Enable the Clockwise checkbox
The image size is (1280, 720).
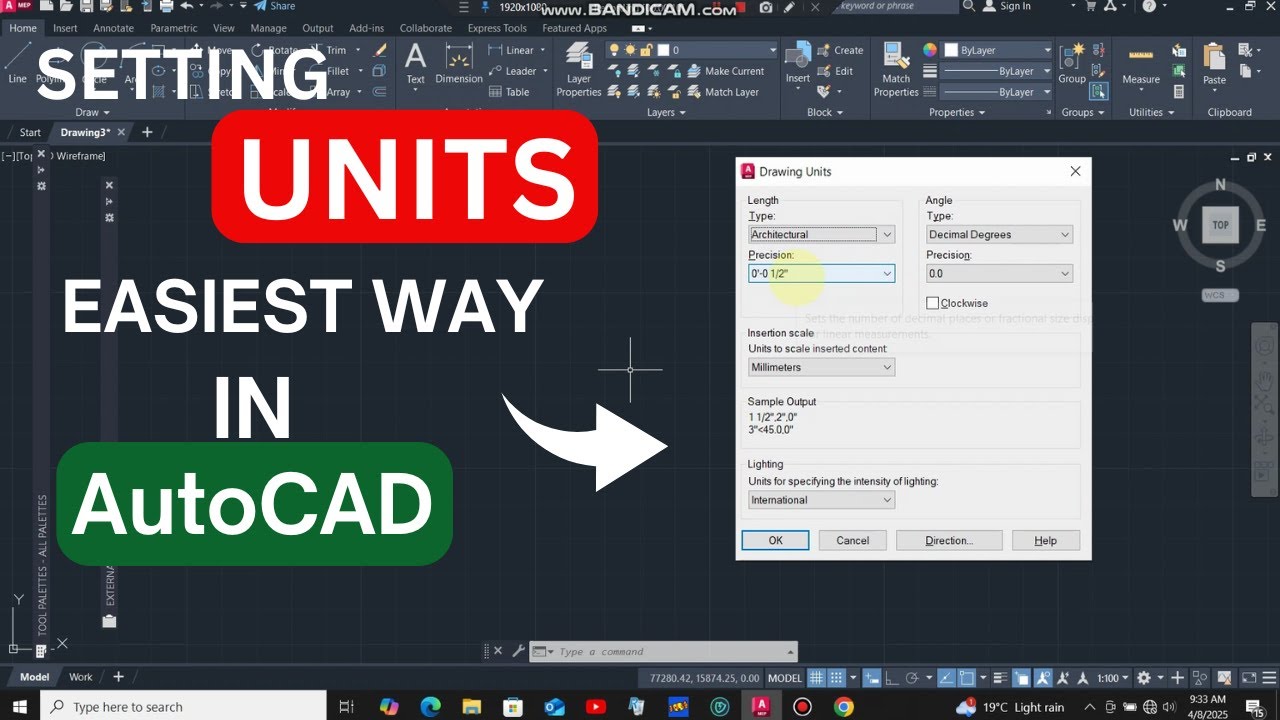pos(933,303)
